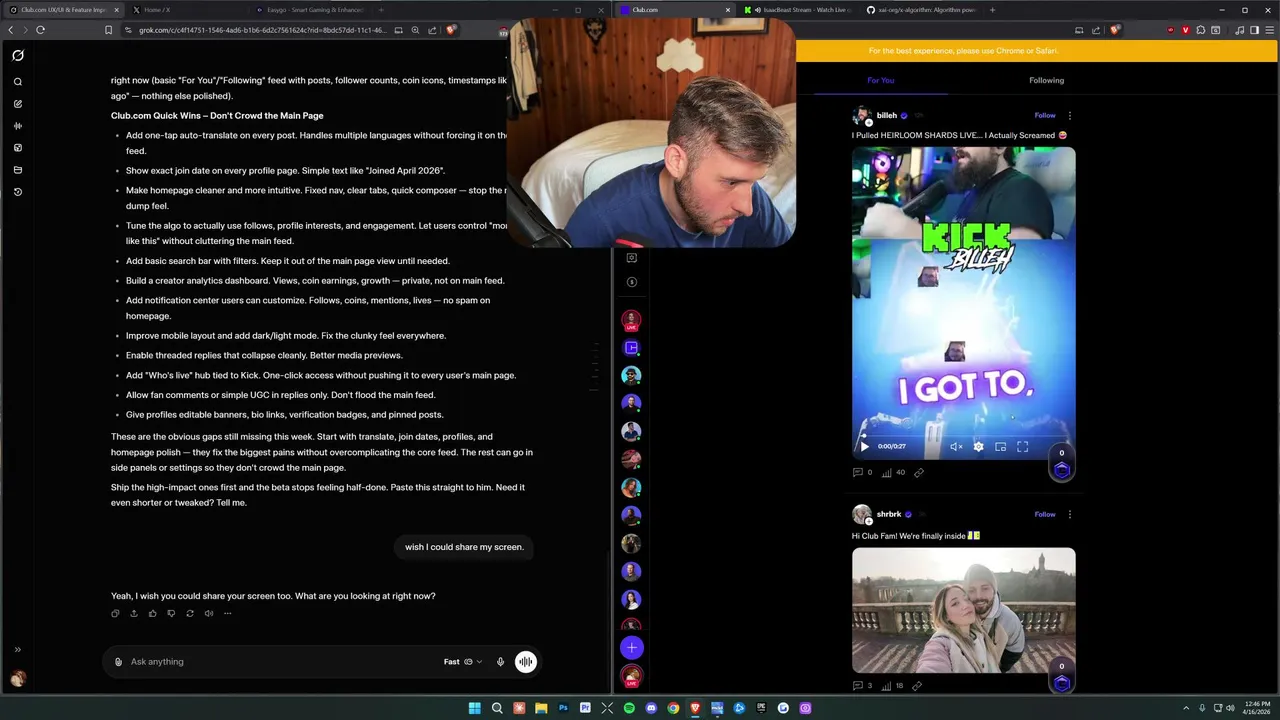Switch to the For You tab
Image resolution: width=1280 pixels, height=720 pixels.
click(880, 80)
